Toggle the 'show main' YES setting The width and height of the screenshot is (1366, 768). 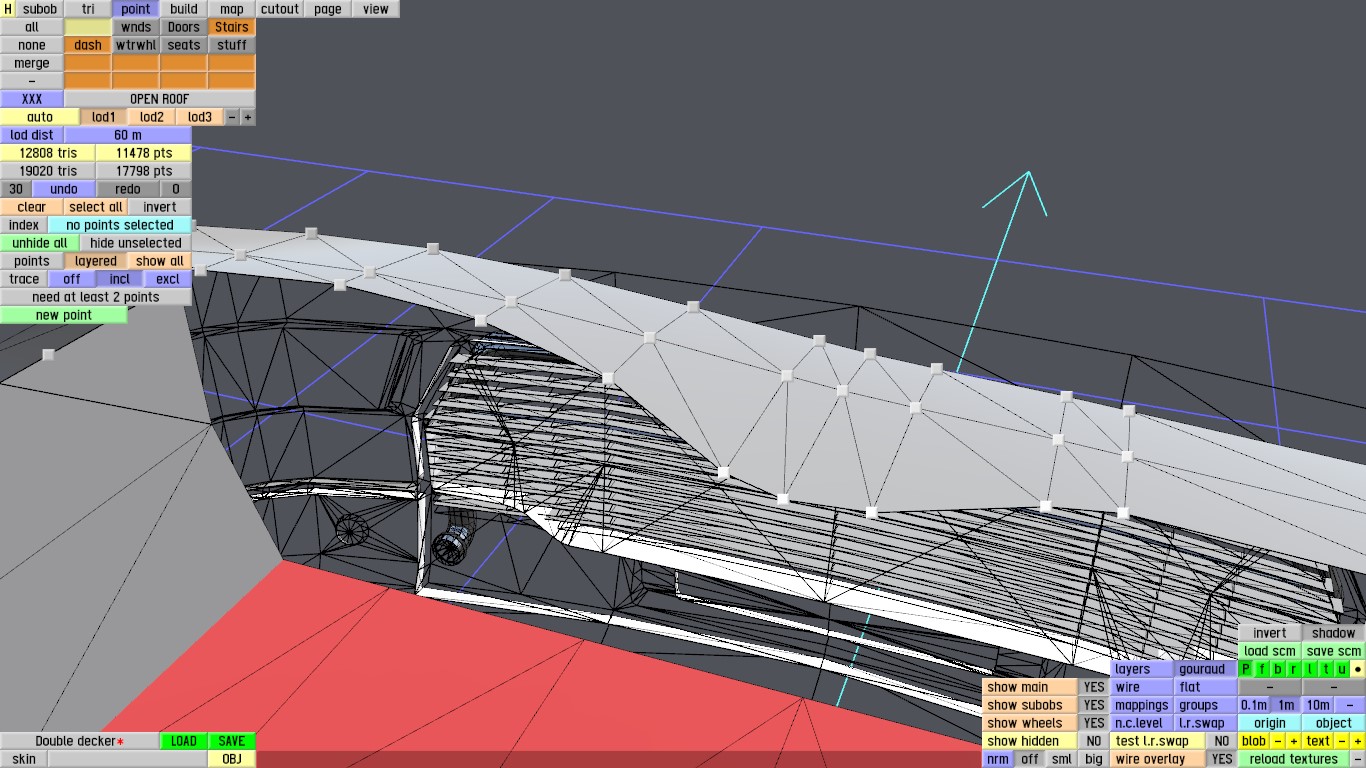pos(1094,687)
